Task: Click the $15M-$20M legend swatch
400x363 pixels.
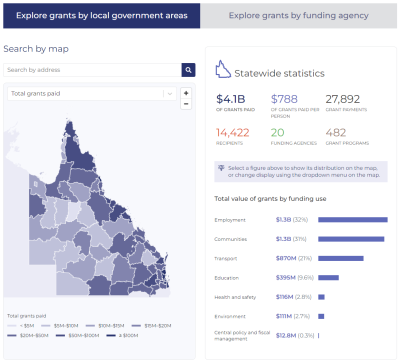Action: pos(136,326)
